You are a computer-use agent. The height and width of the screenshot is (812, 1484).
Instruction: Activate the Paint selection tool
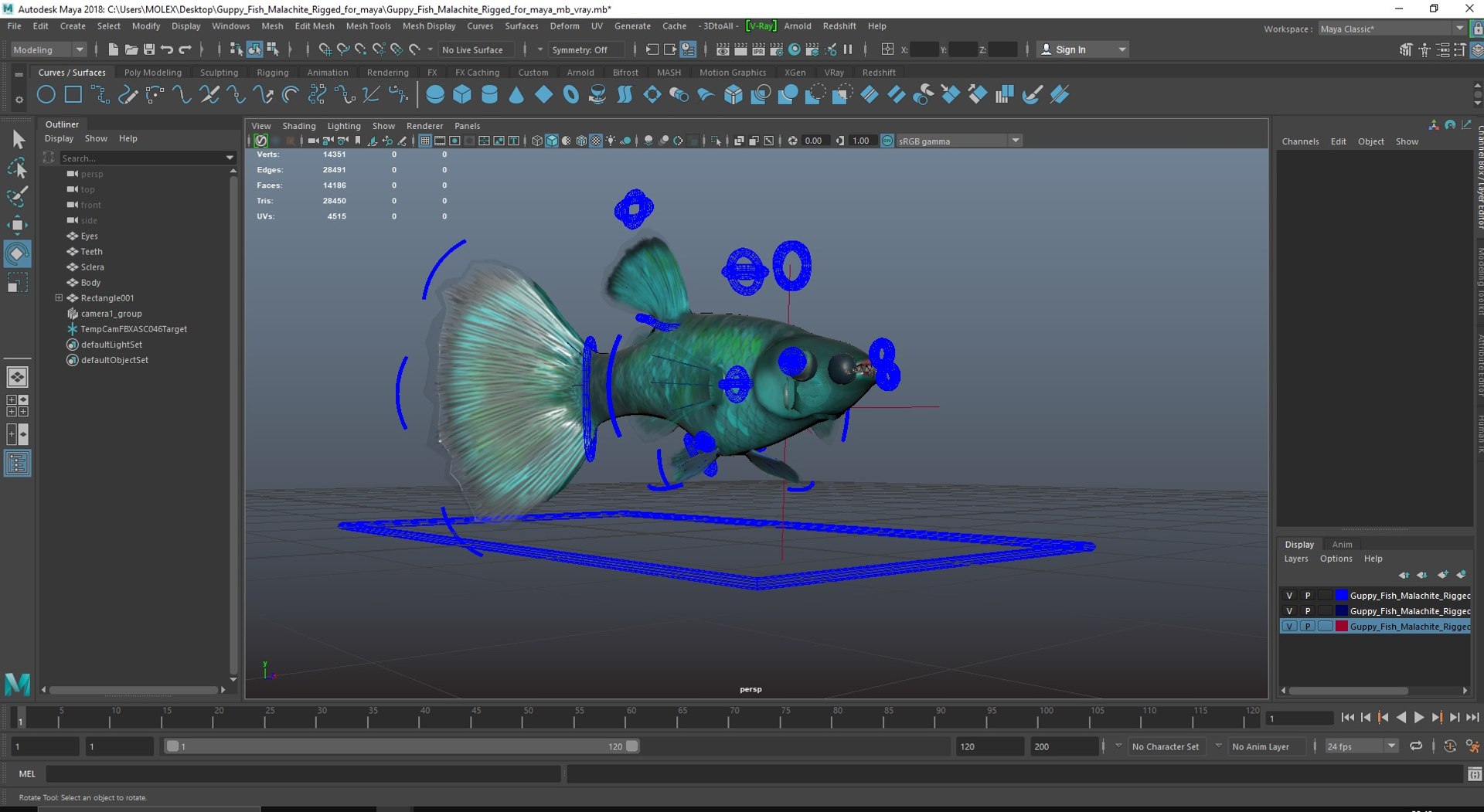(x=18, y=196)
